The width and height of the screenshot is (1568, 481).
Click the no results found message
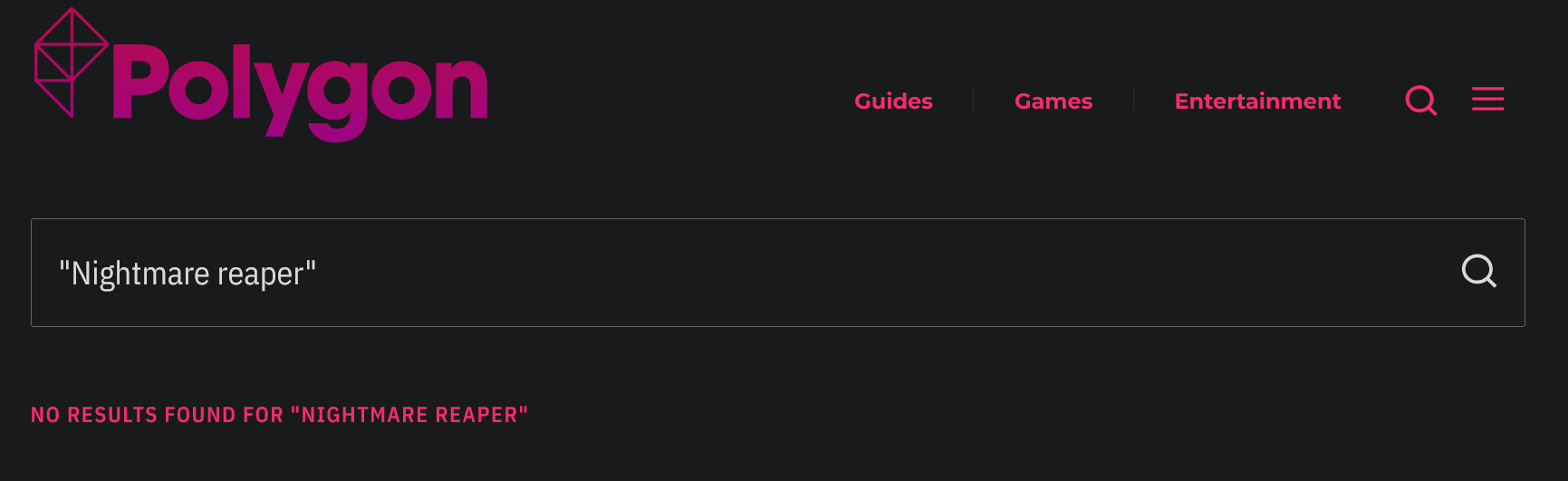[279, 415]
